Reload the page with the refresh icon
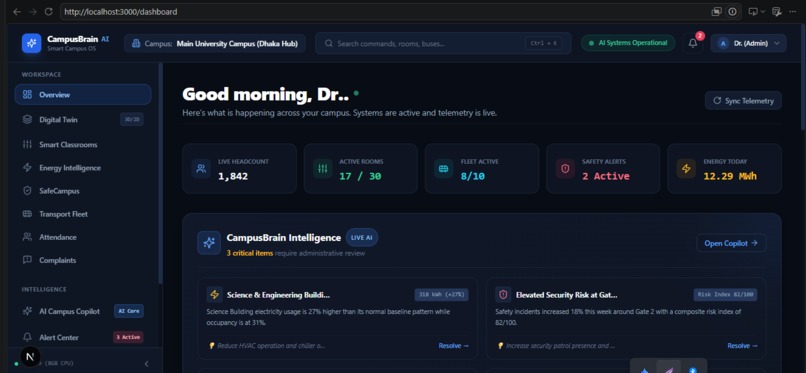 pyautogui.click(x=48, y=11)
